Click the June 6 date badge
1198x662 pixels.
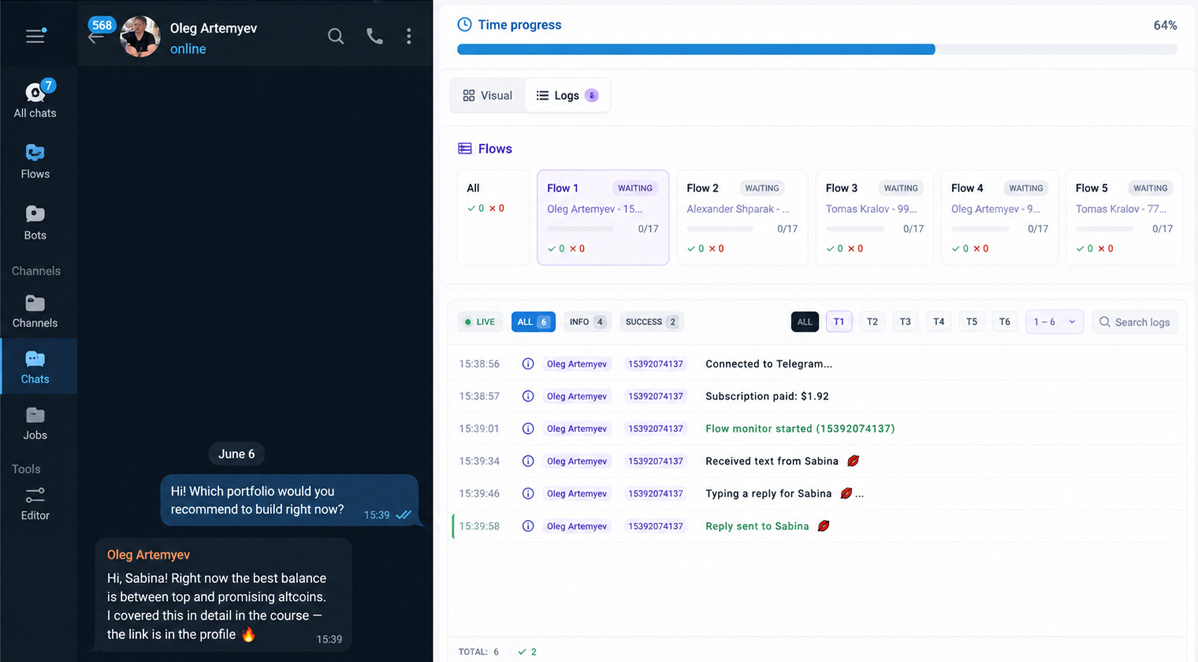tap(236, 454)
